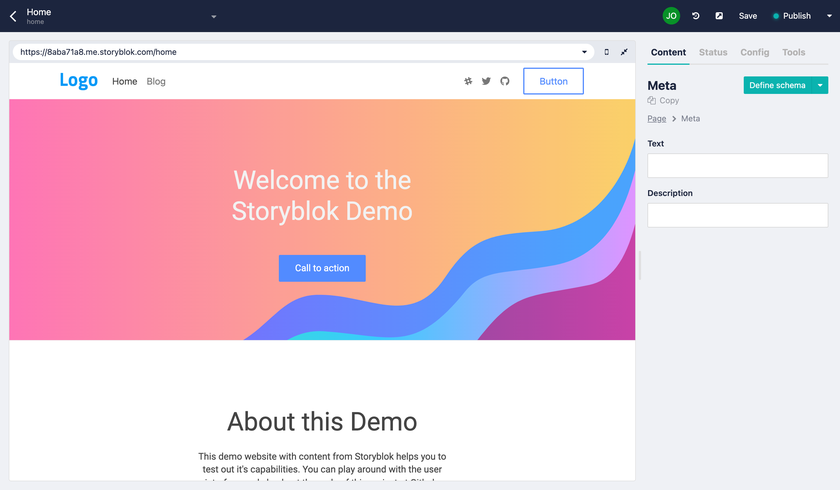The height and width of the screenshot is (490, 840).
Task: Open the Home story dropdown arrow
Action: (x=214, y=17)
